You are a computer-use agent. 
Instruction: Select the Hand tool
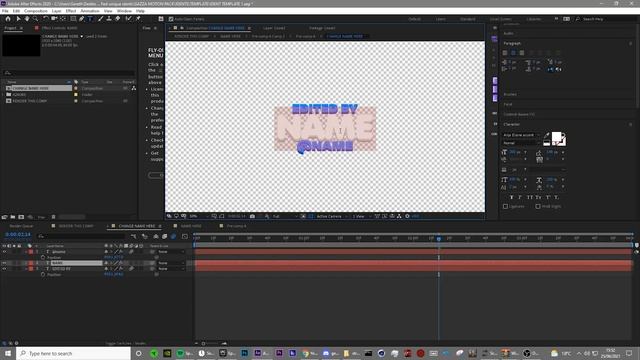tap(27, 19)
